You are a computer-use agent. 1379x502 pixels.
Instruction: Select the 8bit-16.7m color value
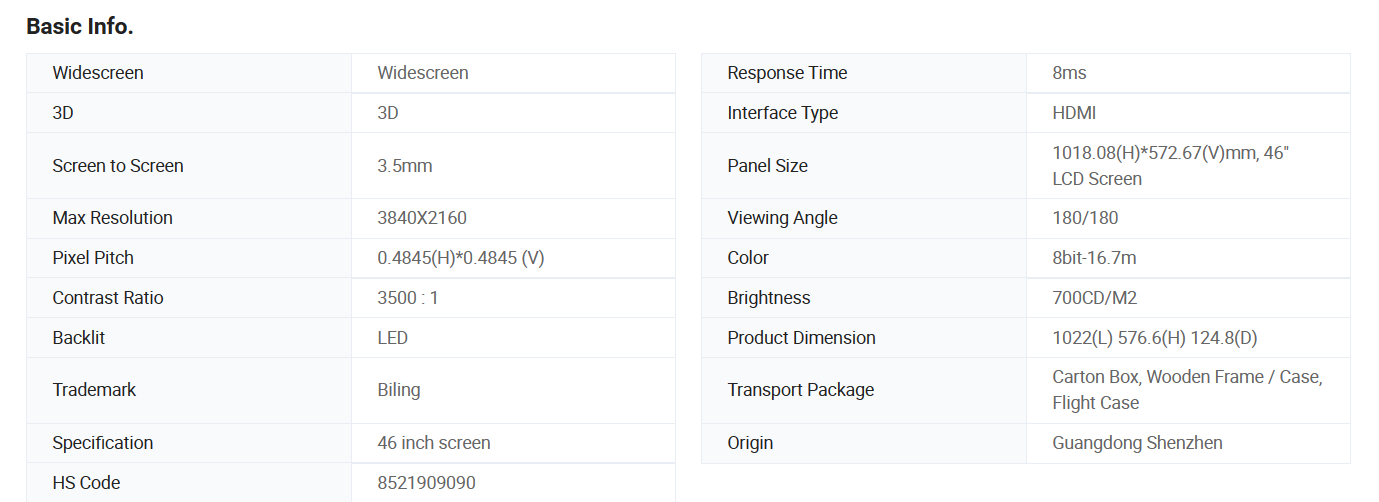click(x=1094, y=258)
